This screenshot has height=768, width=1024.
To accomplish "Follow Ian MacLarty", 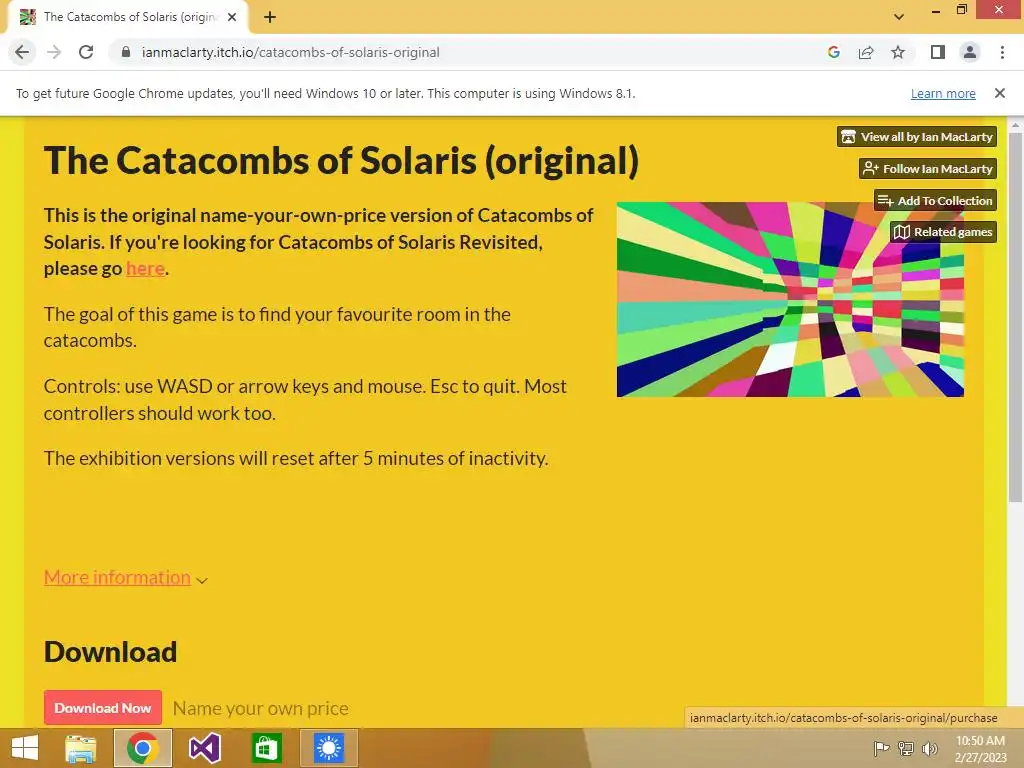I will coord(927,168).
